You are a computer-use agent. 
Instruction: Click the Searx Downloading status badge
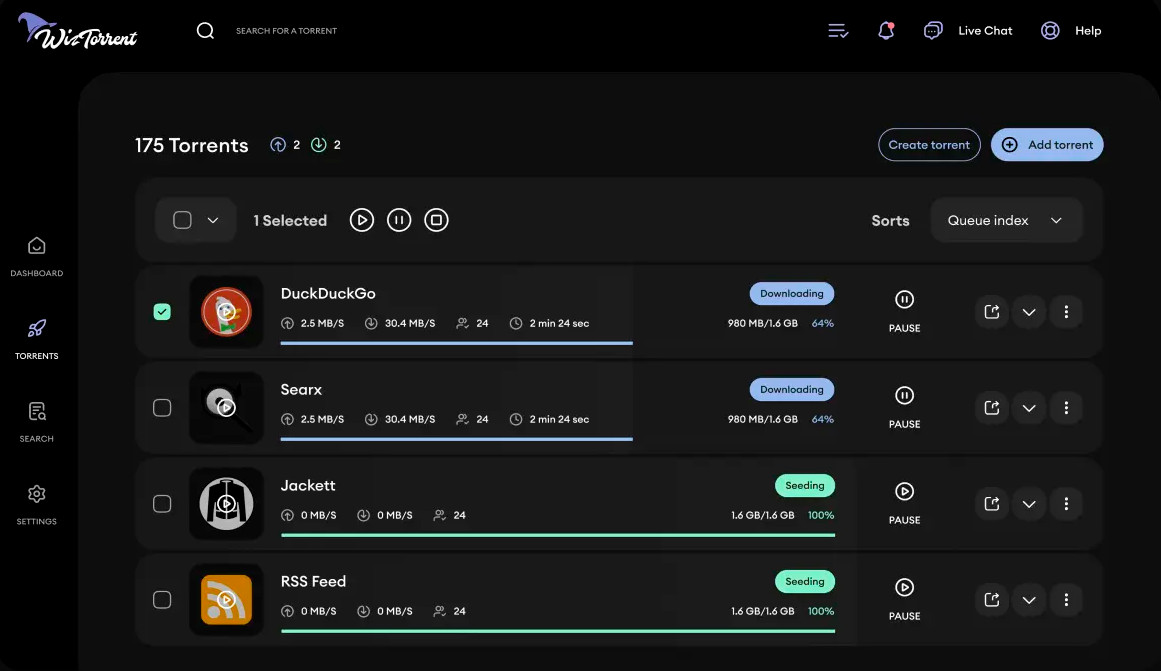[x=792, y=390]
